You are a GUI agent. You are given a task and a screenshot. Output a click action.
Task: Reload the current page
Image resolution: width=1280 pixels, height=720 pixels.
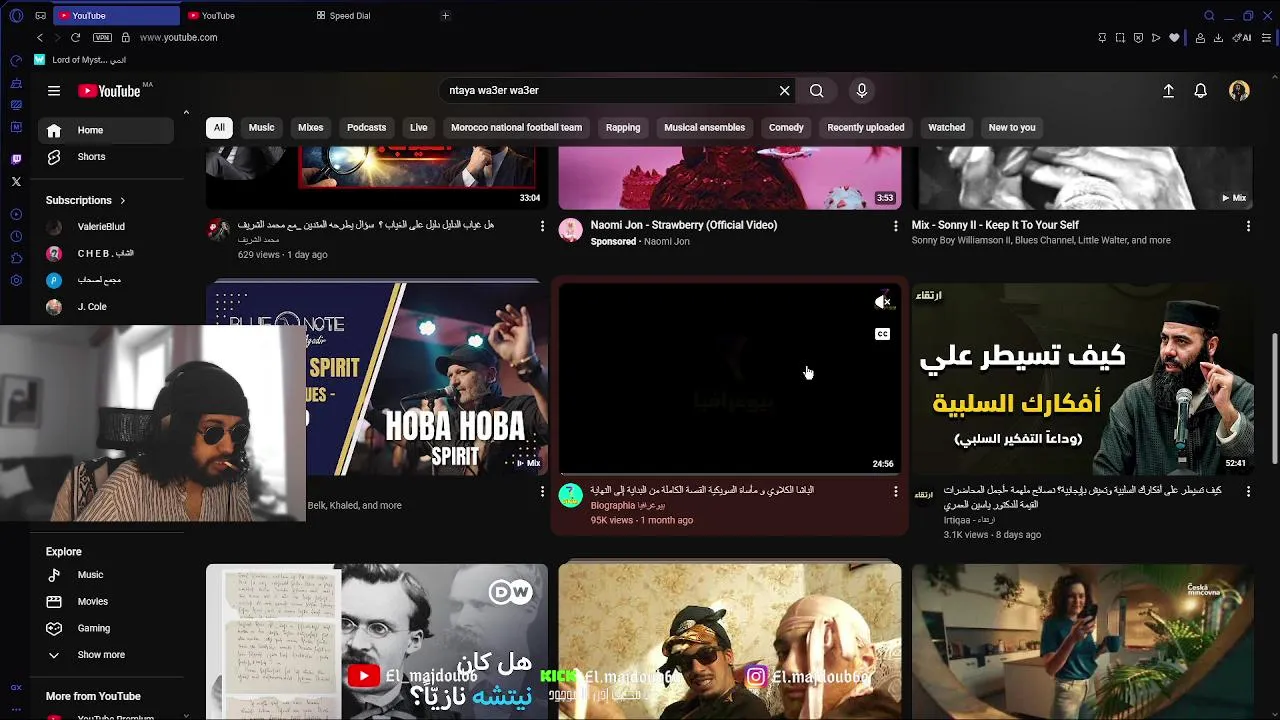point(75,37)
